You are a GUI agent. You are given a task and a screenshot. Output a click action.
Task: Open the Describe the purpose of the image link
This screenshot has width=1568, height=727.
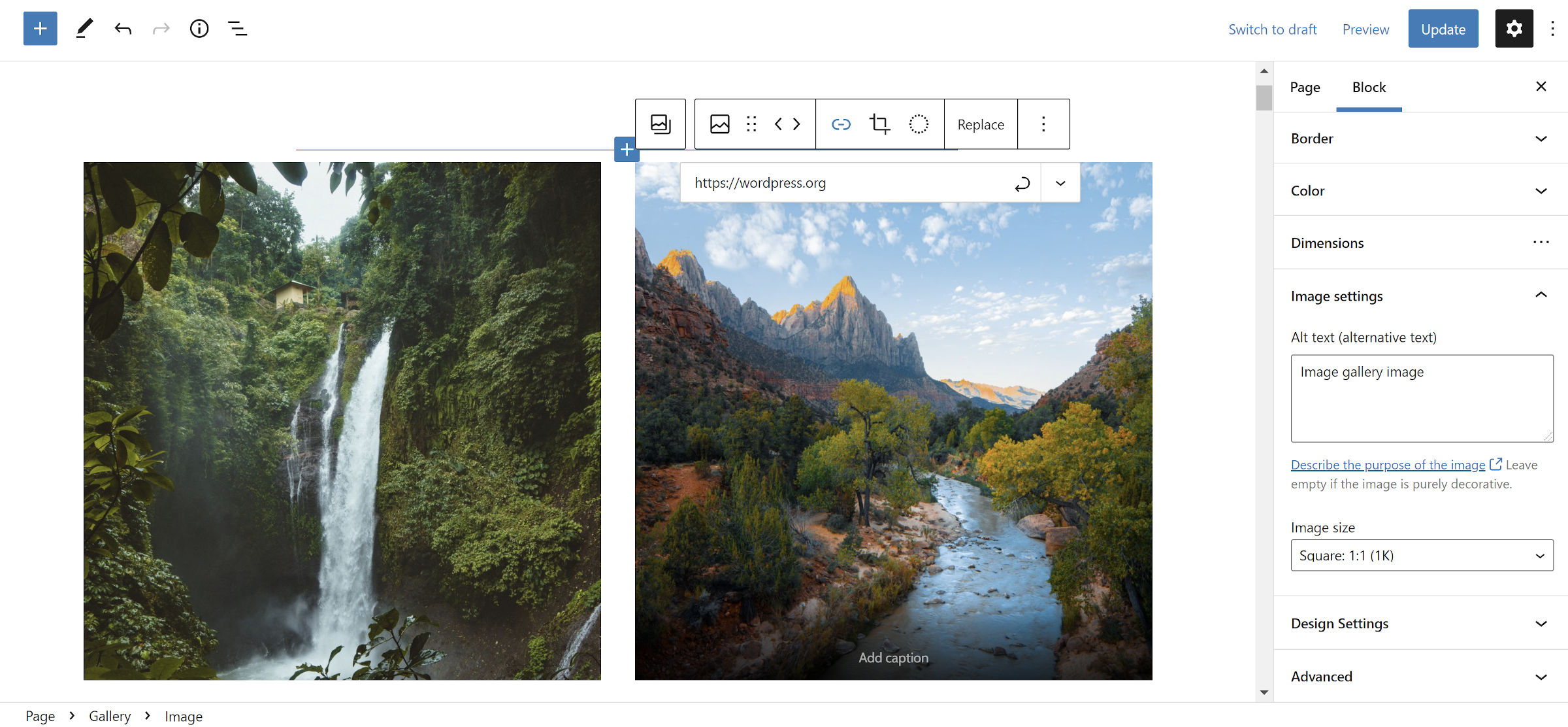tap(1387, 464)
